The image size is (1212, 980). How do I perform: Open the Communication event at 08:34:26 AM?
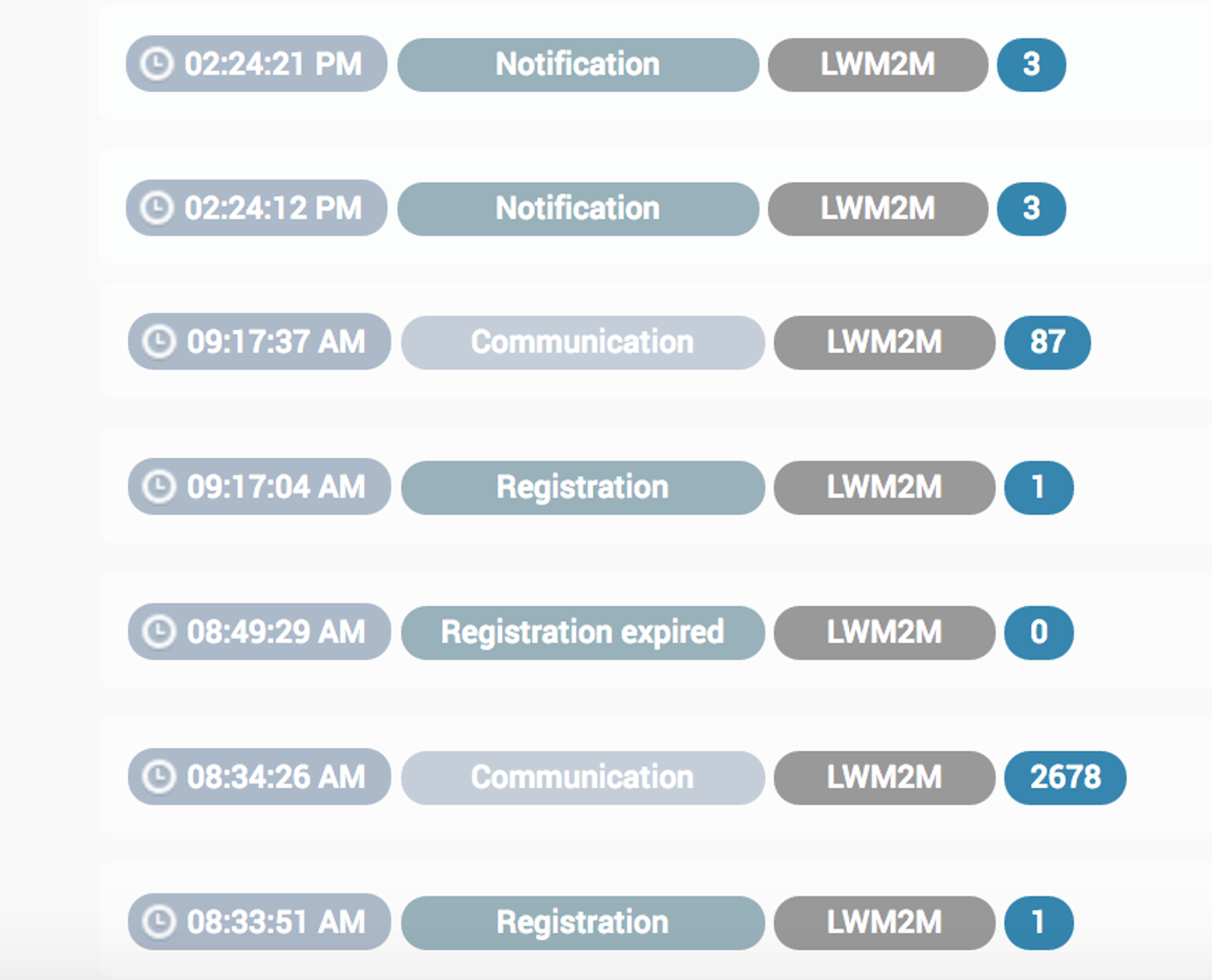[583, 777]
